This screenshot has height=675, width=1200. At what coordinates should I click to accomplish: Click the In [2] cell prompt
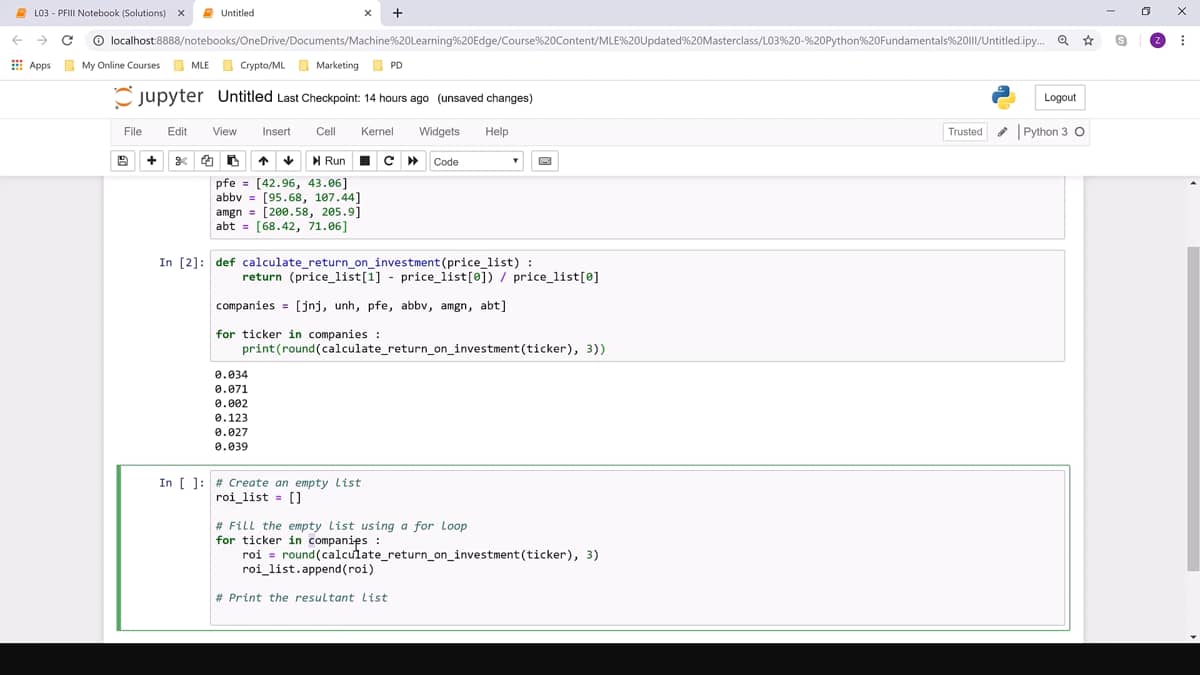tap(183, 263)
